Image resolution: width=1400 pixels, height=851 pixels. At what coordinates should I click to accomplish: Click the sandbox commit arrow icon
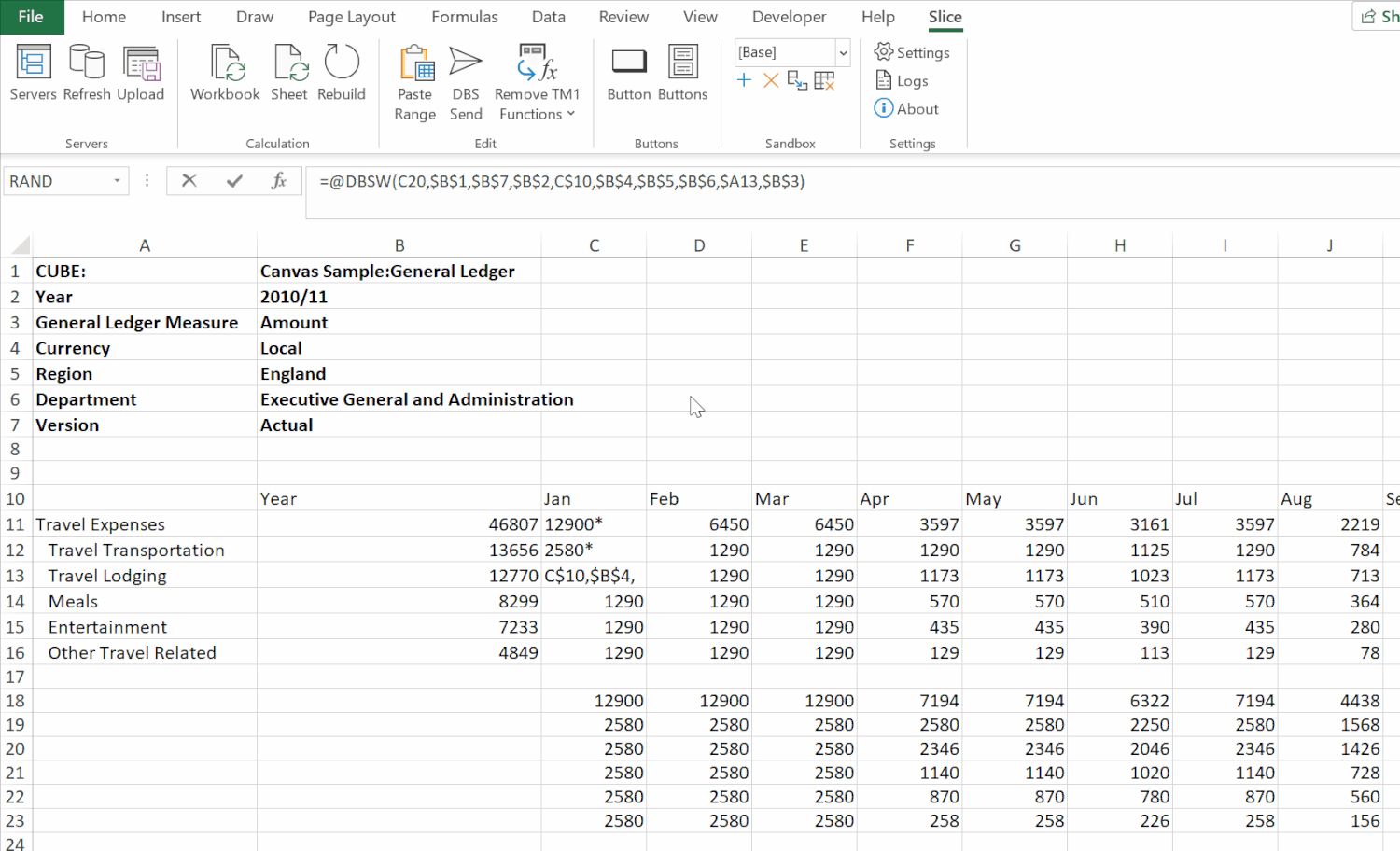(x=797, y=80)
